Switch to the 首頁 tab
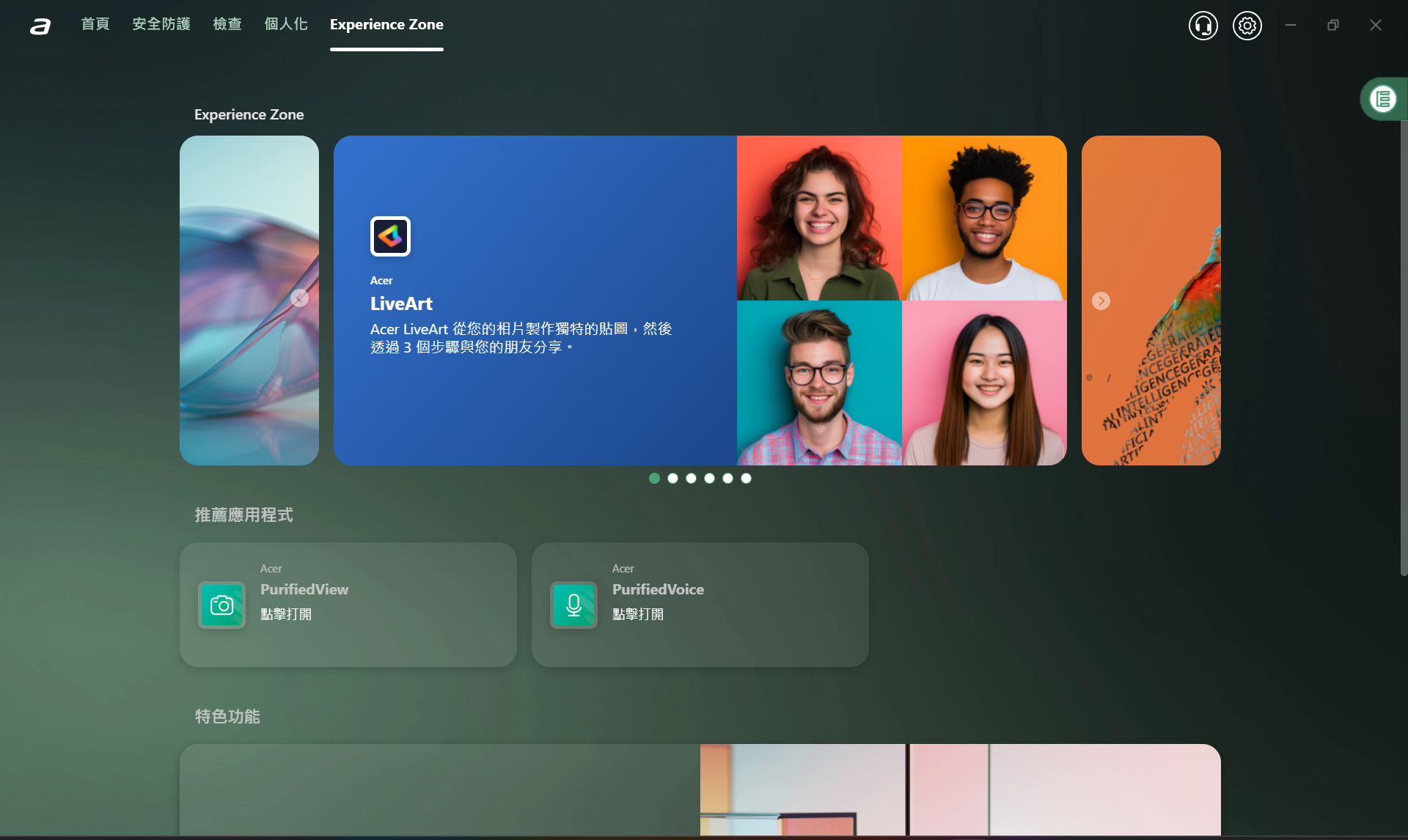The height and width of the screenshot is (840, 1408). coord(95,24)
